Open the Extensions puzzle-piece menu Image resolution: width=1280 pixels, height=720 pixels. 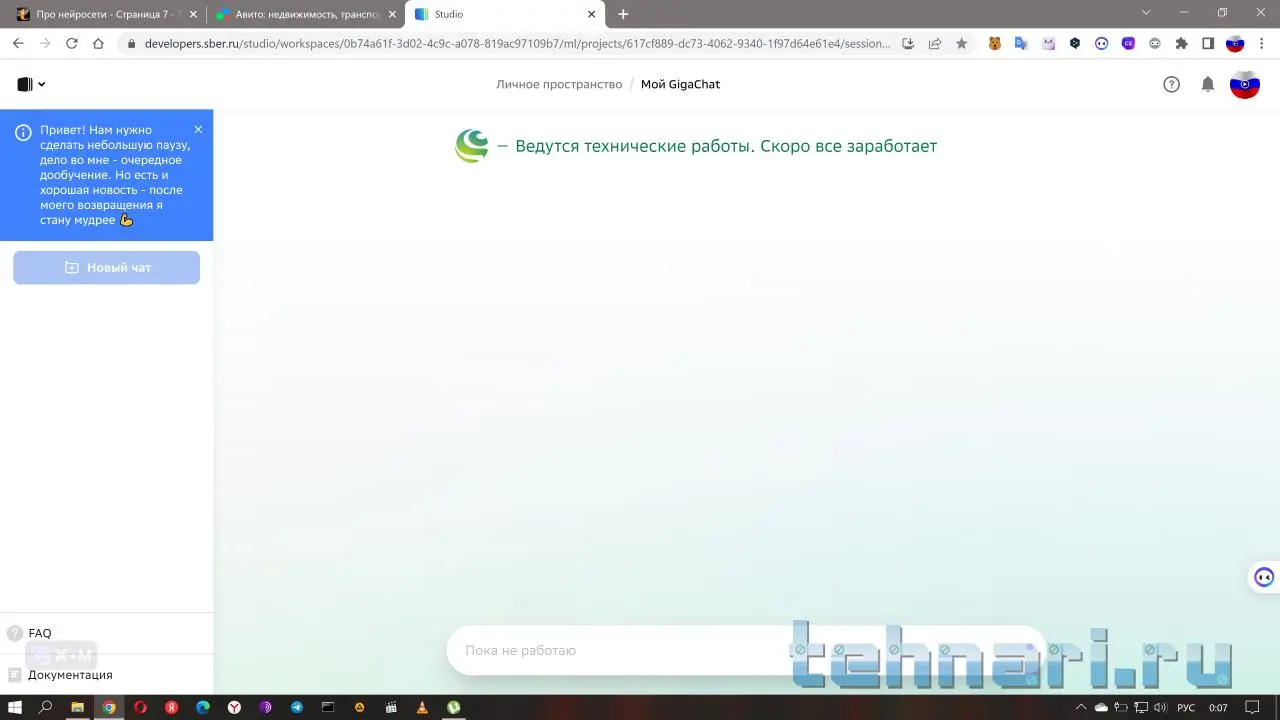[x=1182, y=44]
